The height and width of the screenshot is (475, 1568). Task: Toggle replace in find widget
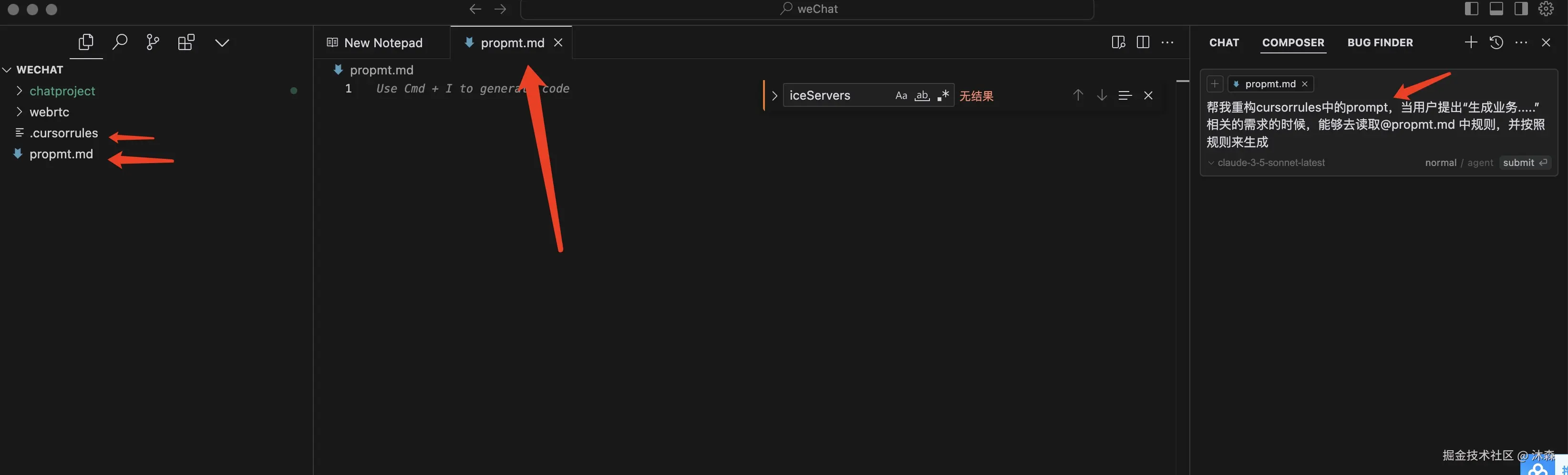(774, 95)
